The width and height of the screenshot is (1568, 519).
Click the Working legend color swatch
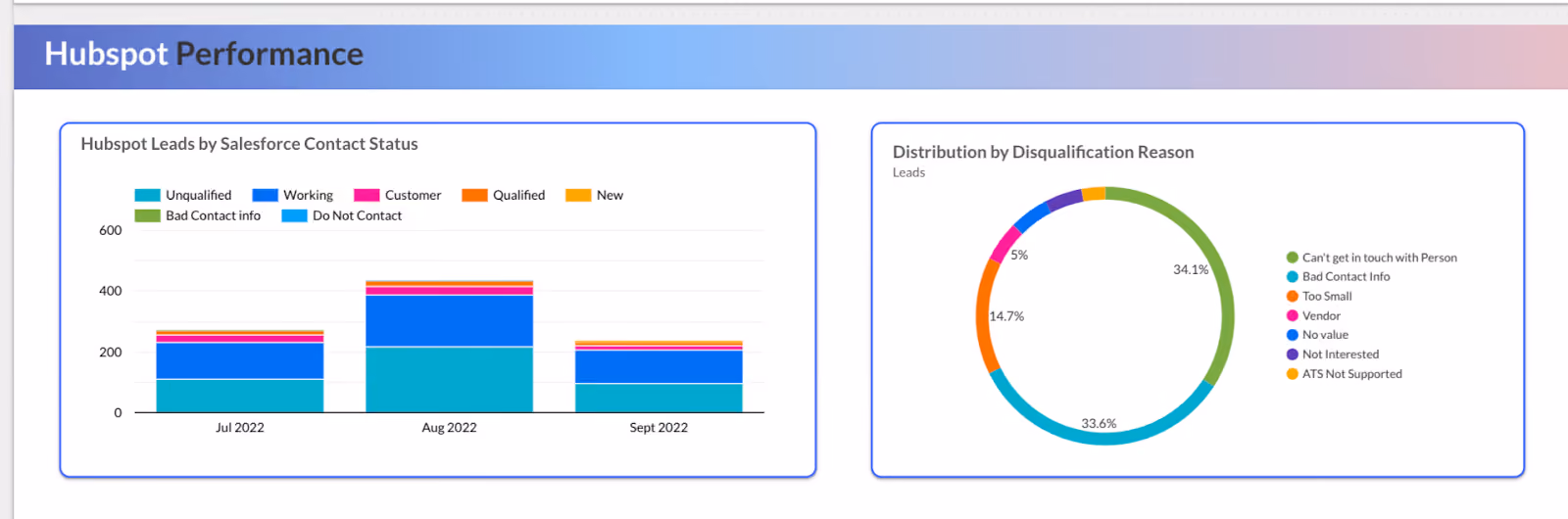(265, 195)
